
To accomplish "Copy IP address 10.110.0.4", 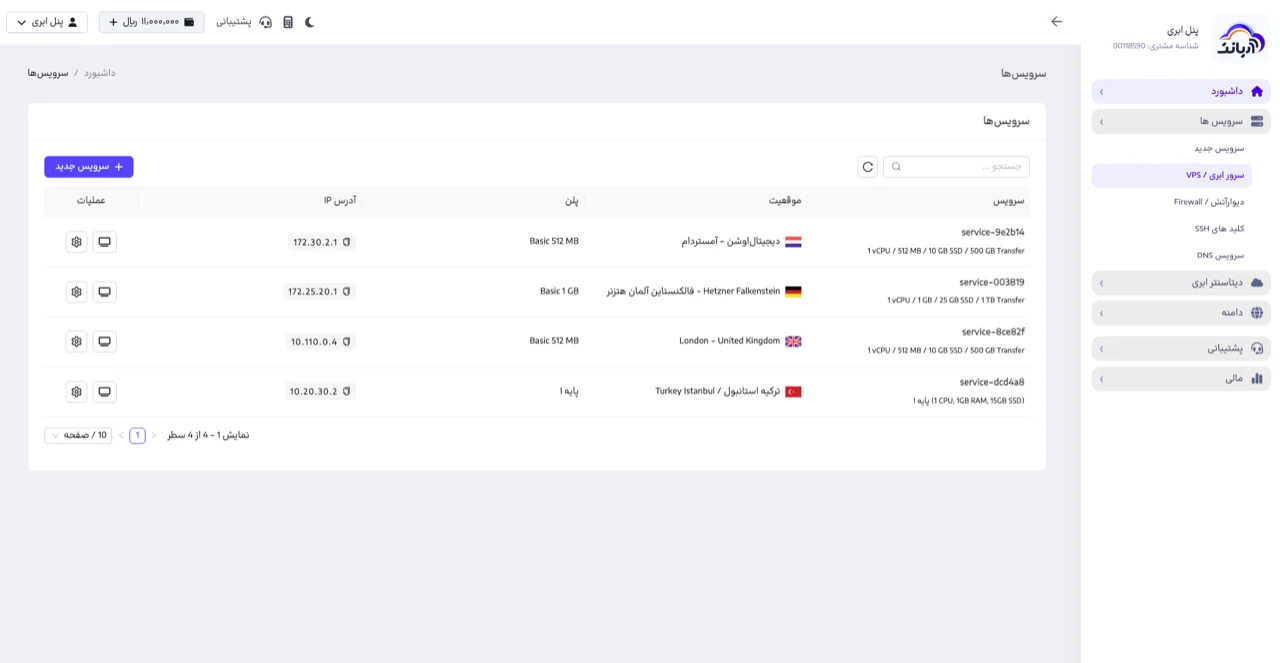I will click(347, 342).
